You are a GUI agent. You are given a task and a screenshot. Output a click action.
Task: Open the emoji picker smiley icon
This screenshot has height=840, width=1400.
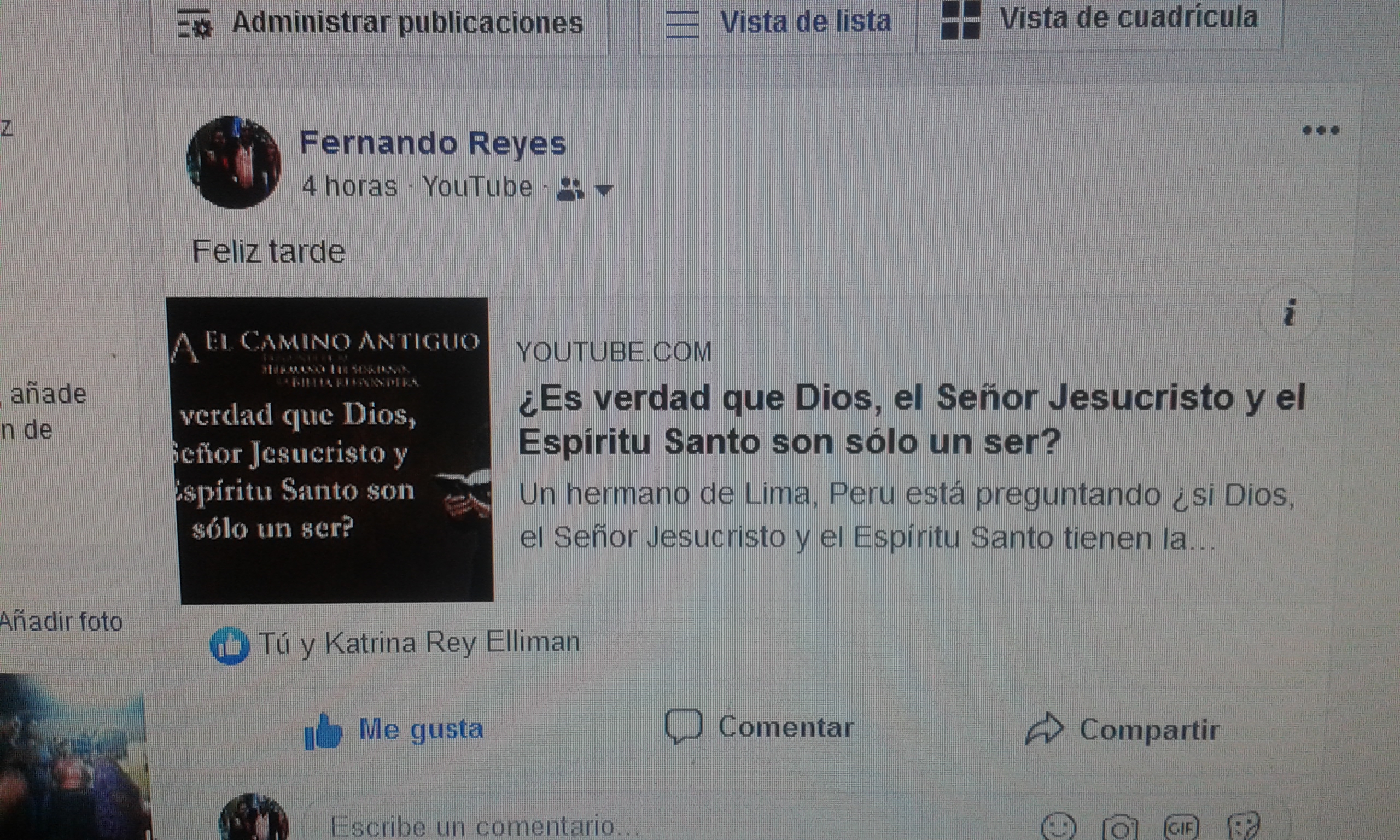[1058, 827]
